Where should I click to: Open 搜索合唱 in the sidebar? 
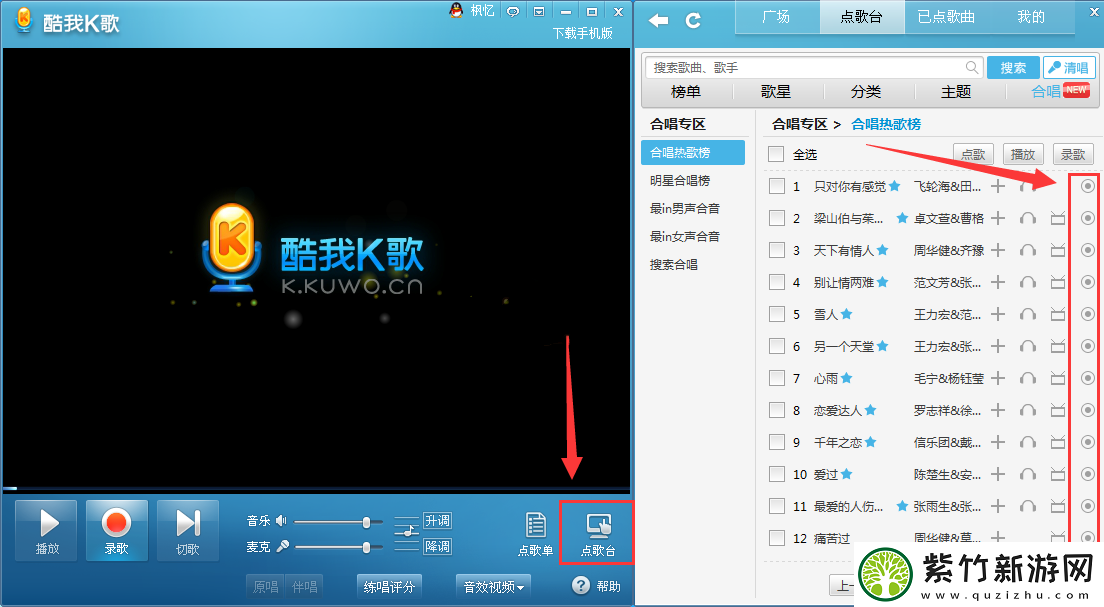[674, 265]
